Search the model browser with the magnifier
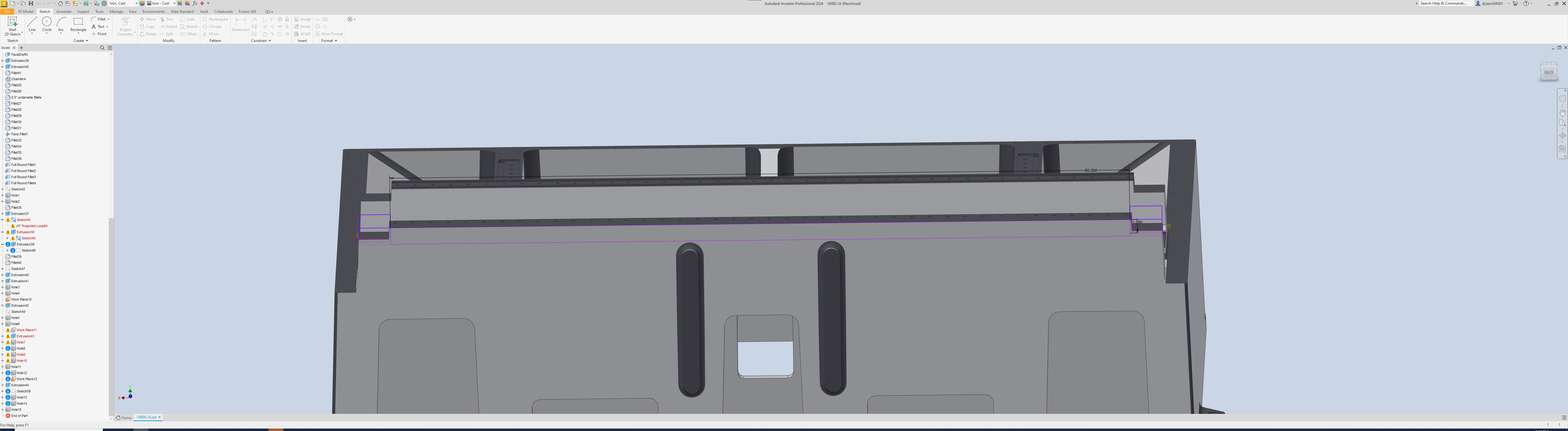The height and width of the screenshot is (431, 1568). tap(102, 47)
